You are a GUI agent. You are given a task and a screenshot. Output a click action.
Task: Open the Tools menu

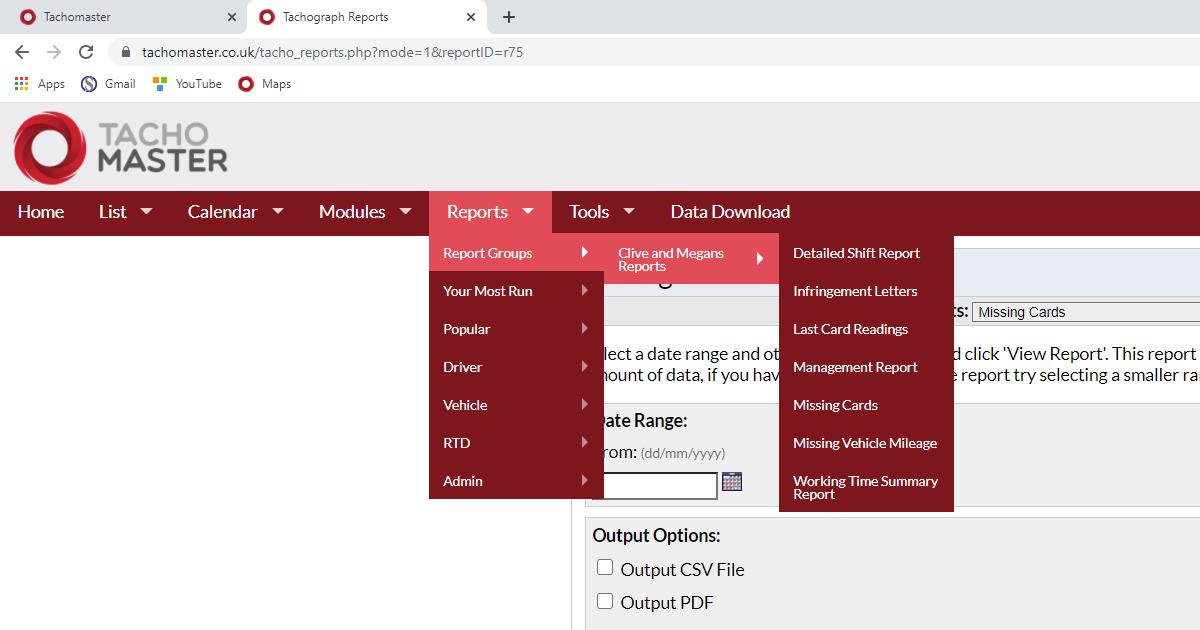(601, 212)
